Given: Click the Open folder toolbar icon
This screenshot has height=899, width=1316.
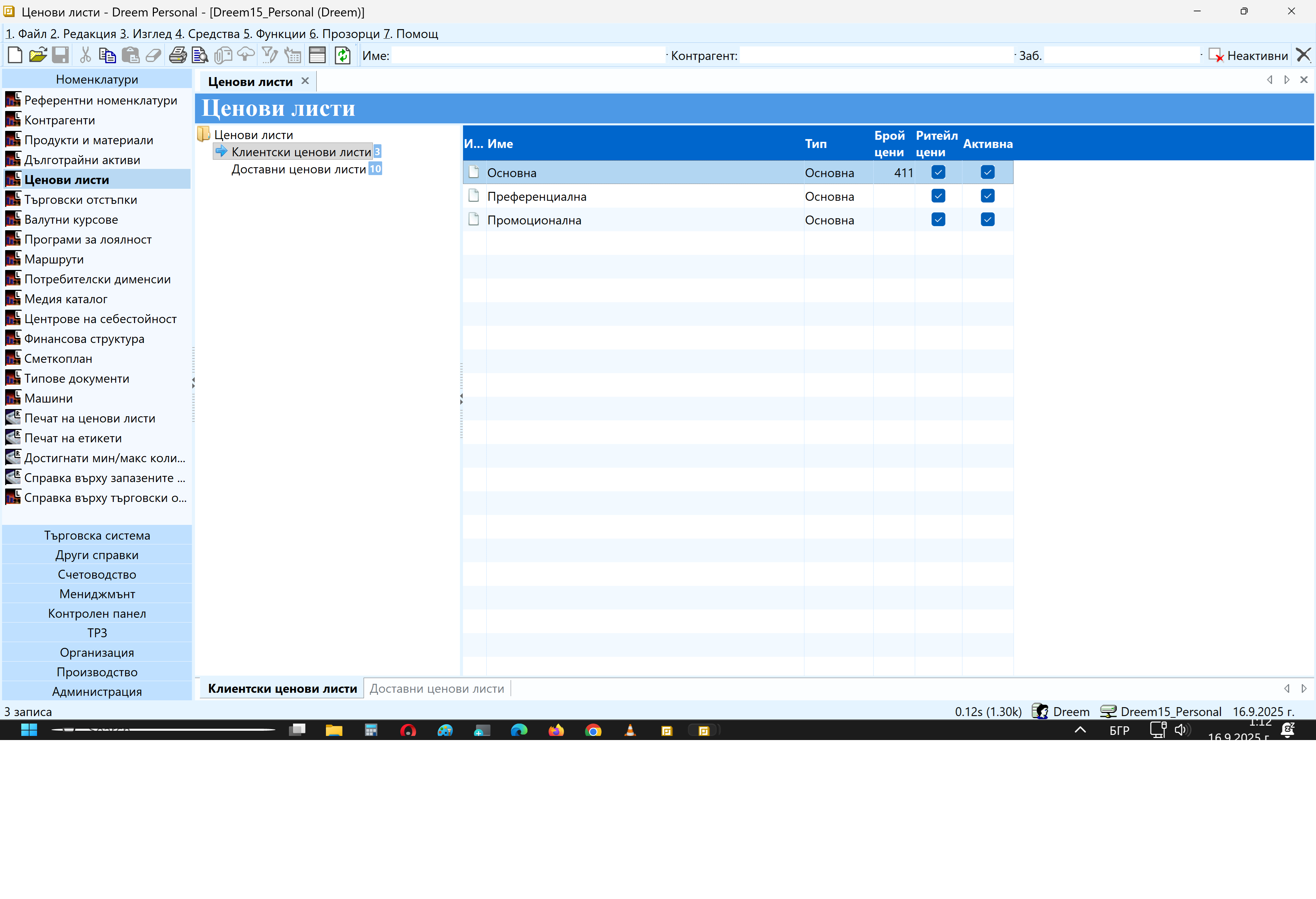Looking at the screenshot, I should tap(38, 56).
